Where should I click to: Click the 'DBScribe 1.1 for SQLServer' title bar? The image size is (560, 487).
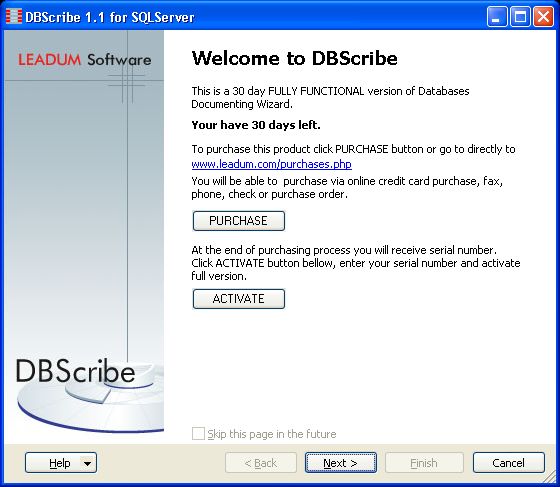tap(110, 17)
